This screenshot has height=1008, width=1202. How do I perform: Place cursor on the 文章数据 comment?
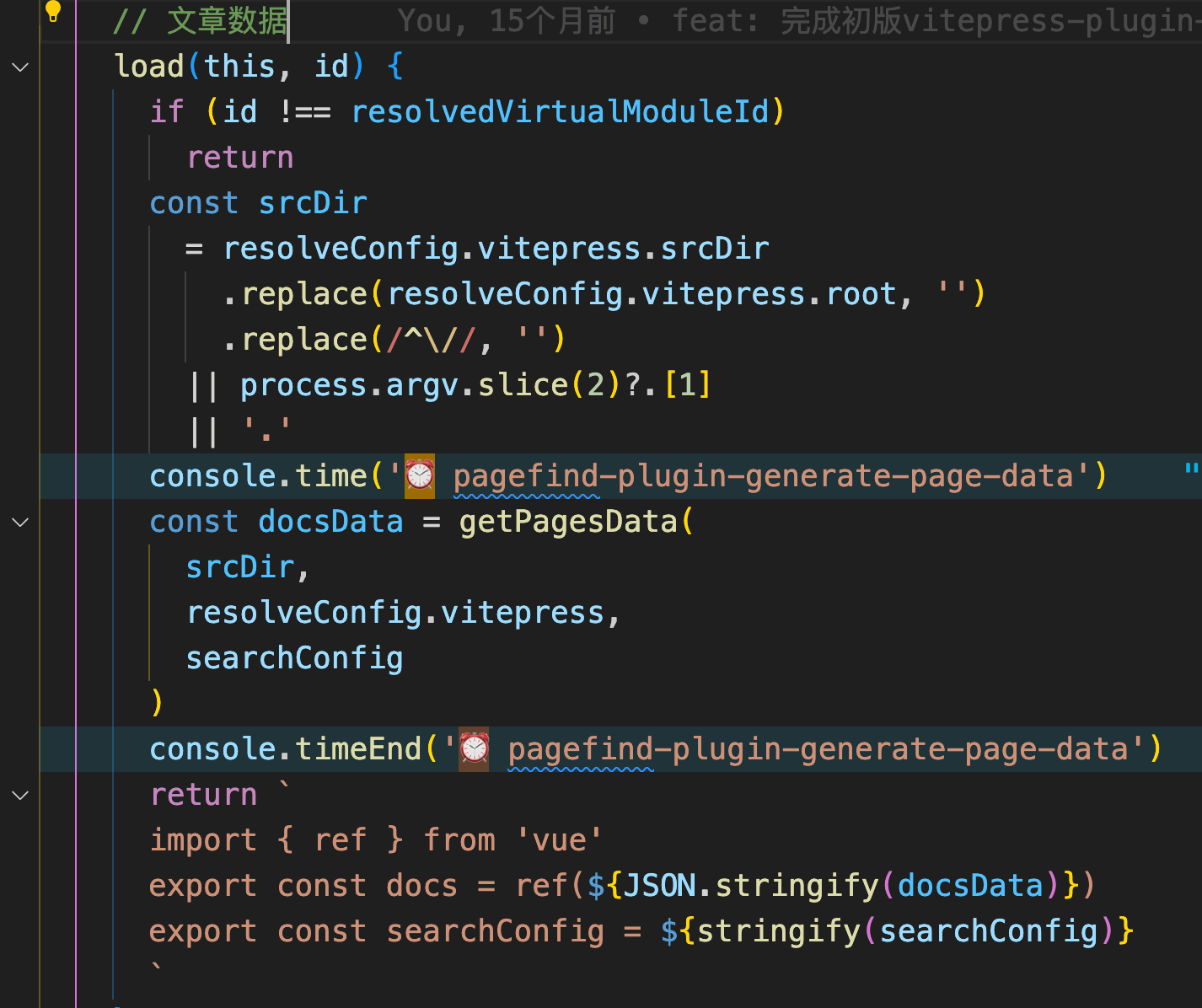pyautogui.click(x=227, y=21)
